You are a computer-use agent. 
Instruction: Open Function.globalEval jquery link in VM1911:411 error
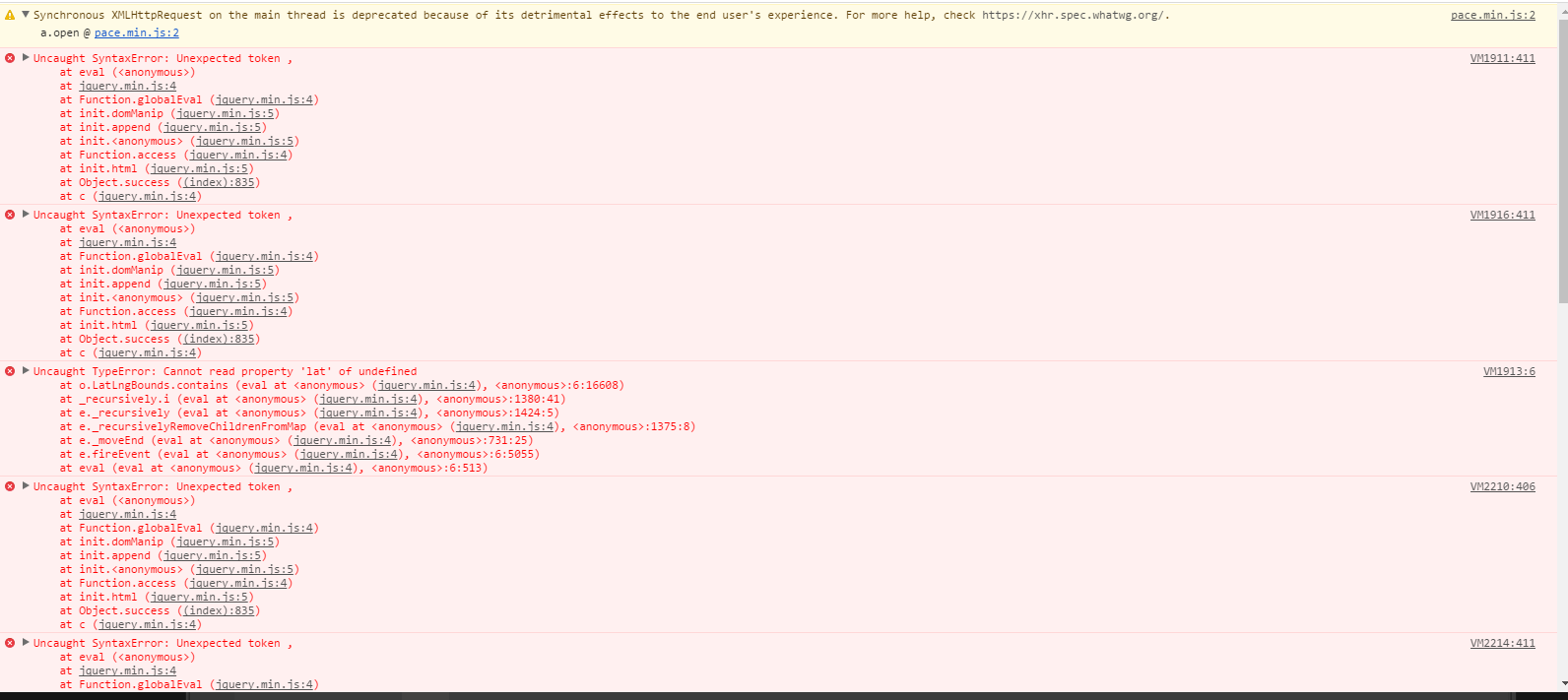264,99
